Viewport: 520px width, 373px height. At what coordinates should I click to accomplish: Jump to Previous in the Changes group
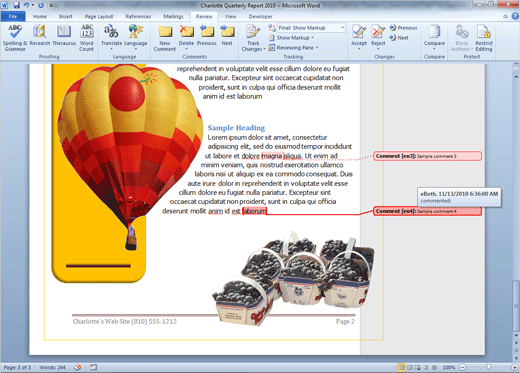click(x=403, y=28)
